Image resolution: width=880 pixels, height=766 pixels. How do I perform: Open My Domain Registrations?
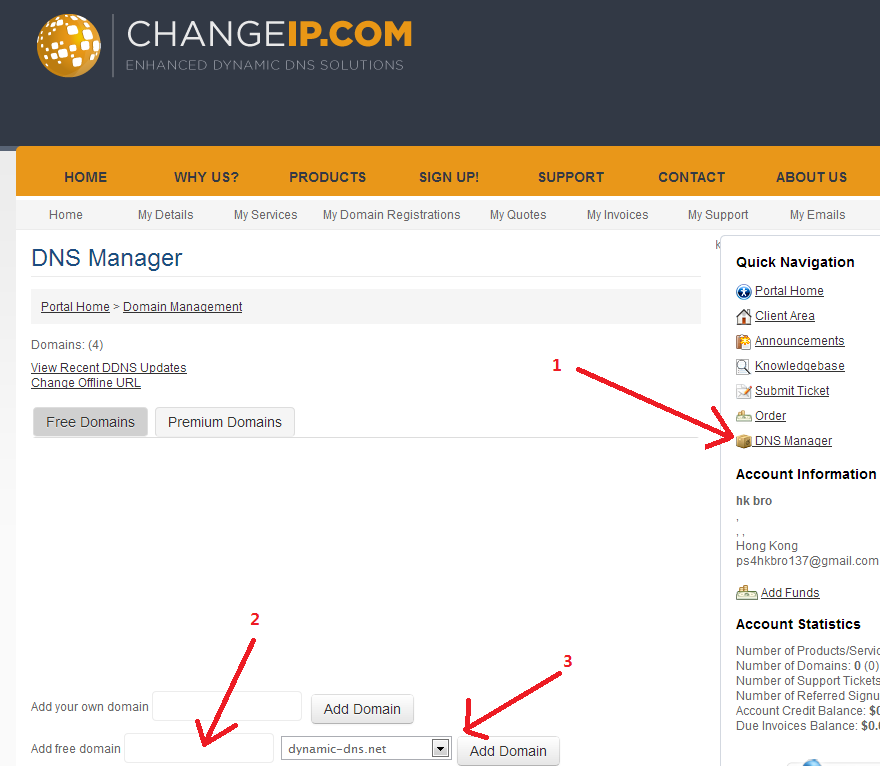tap(392, 215)
